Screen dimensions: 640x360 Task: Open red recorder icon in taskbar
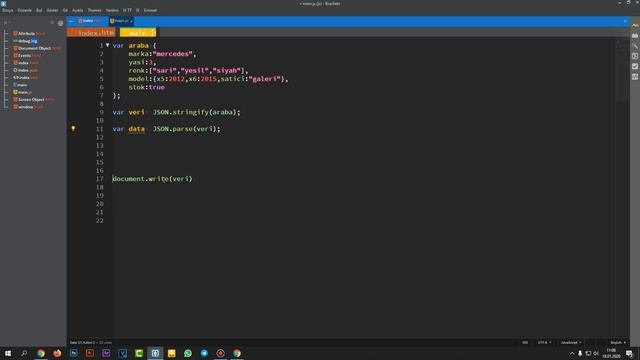click(220, 353)
